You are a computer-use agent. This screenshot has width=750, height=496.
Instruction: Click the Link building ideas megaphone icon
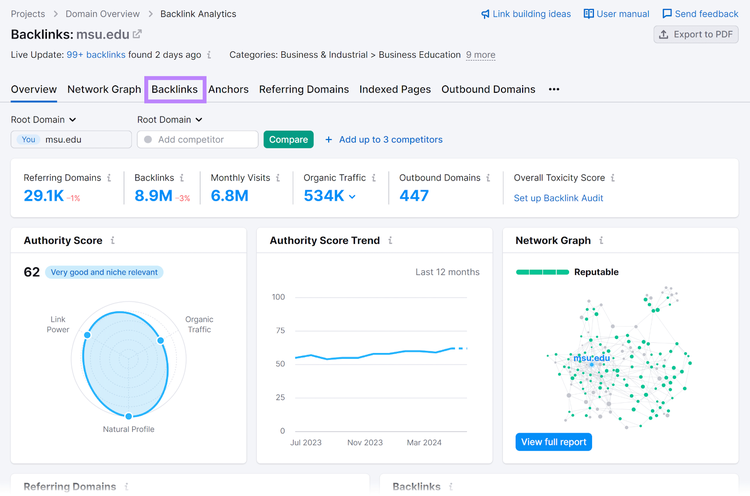[x=485, y=14]
